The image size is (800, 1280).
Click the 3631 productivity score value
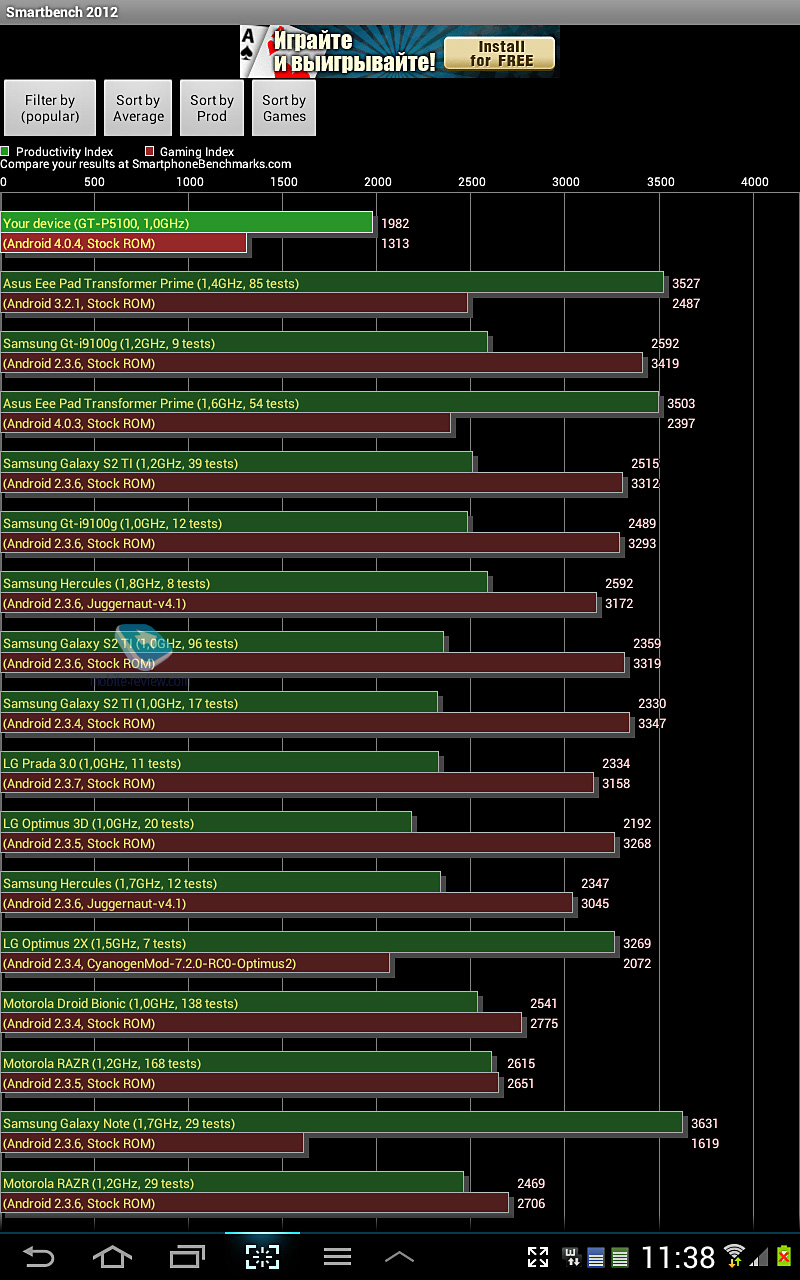(x=705, y=1124)
